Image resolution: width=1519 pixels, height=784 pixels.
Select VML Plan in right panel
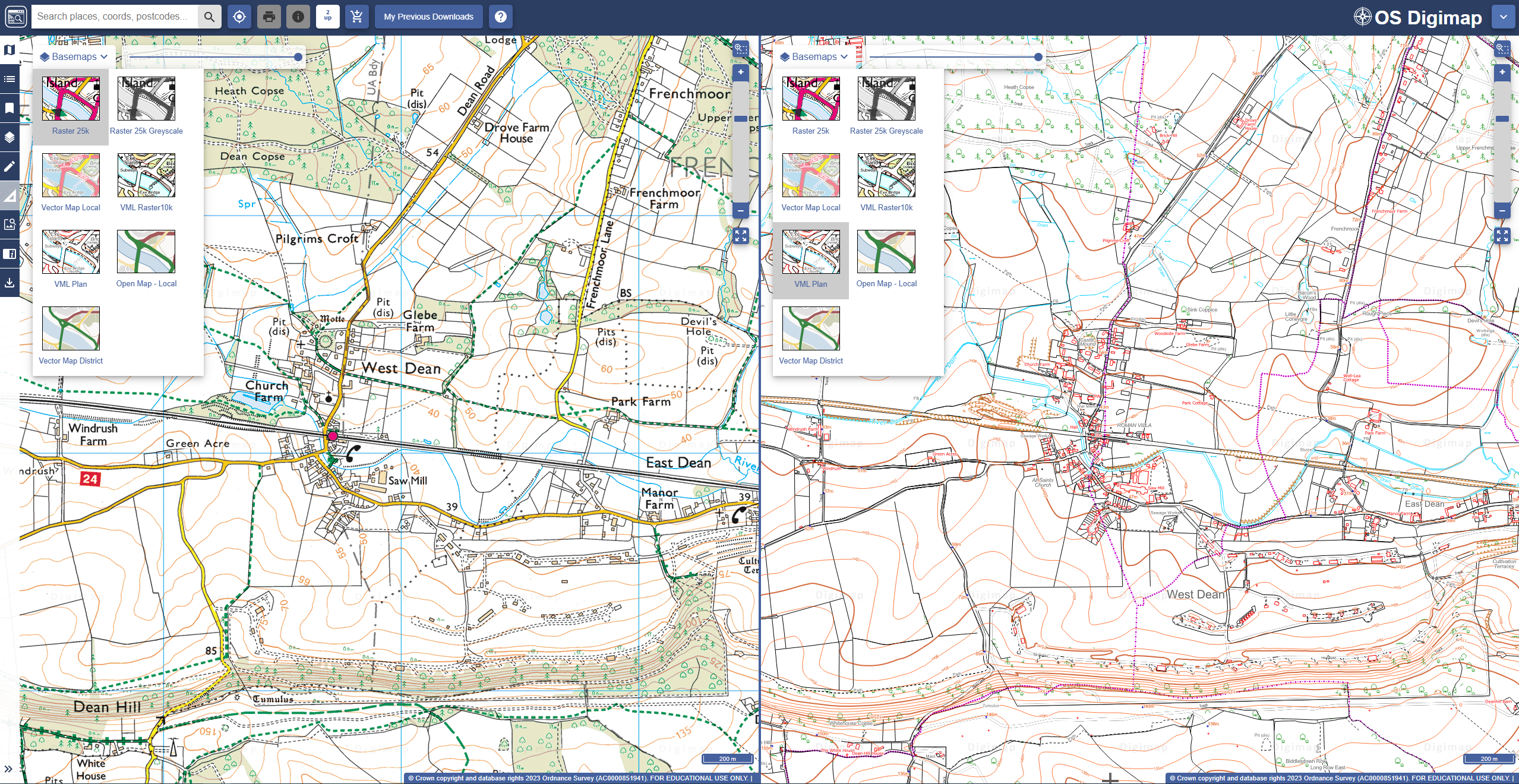811,260
